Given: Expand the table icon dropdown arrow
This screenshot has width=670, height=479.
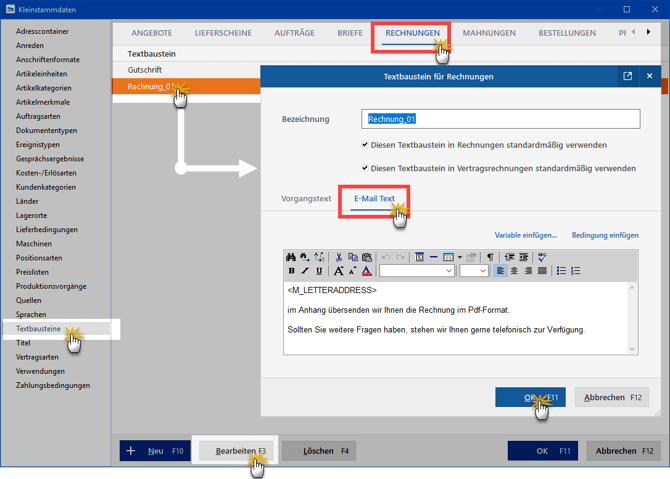Looking at the screenshot, I should click(460, 257).
